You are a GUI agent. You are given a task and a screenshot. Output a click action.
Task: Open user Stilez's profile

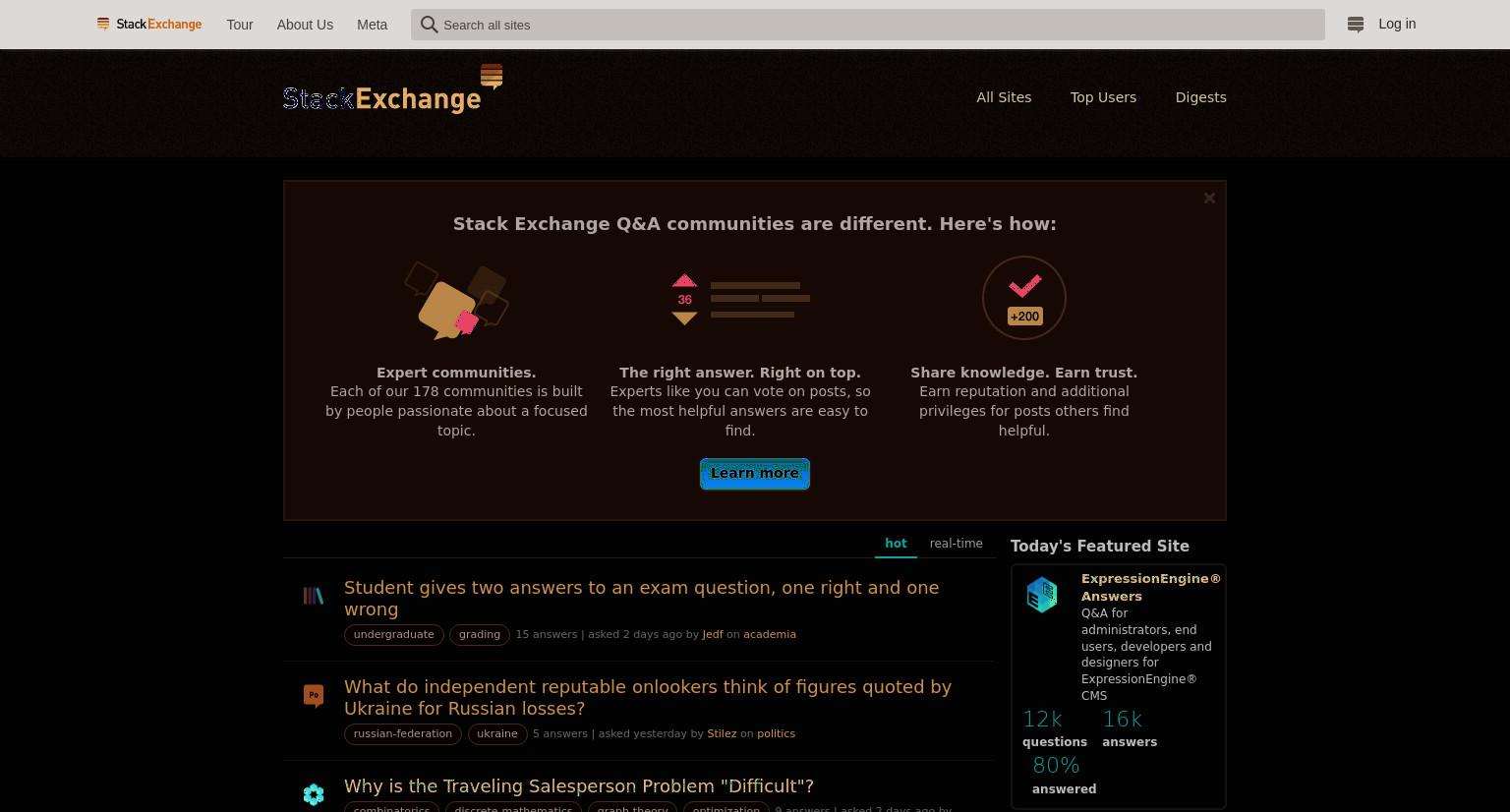tap(722, 733)
